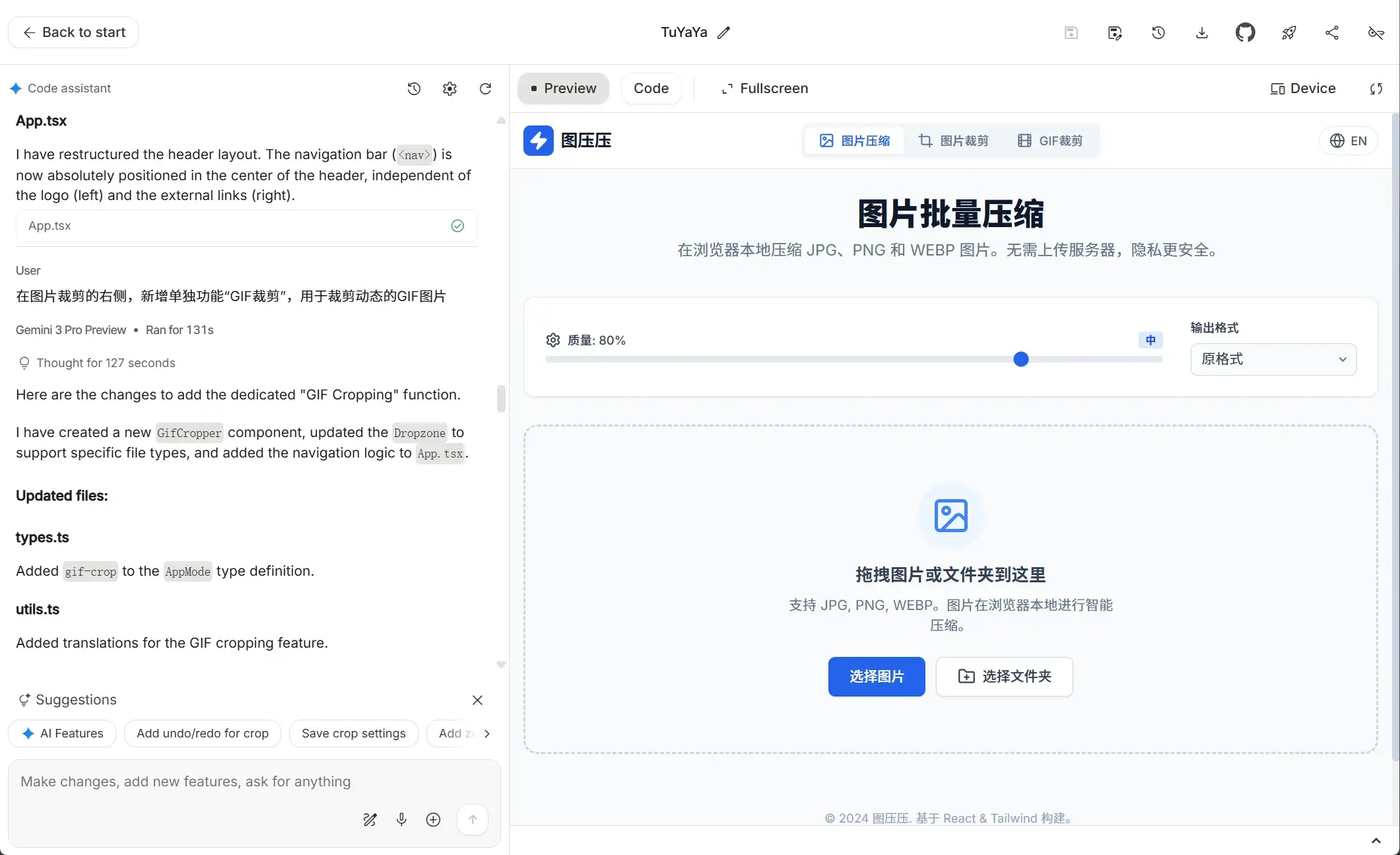Viewport: 1400px width, 855px height.
Task: Open the 原格式 output format dropdown
Action: tap(1273, 359)
